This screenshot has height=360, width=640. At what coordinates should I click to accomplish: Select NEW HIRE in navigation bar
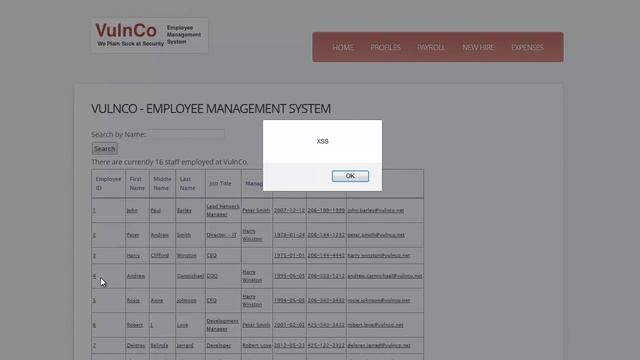478,47
